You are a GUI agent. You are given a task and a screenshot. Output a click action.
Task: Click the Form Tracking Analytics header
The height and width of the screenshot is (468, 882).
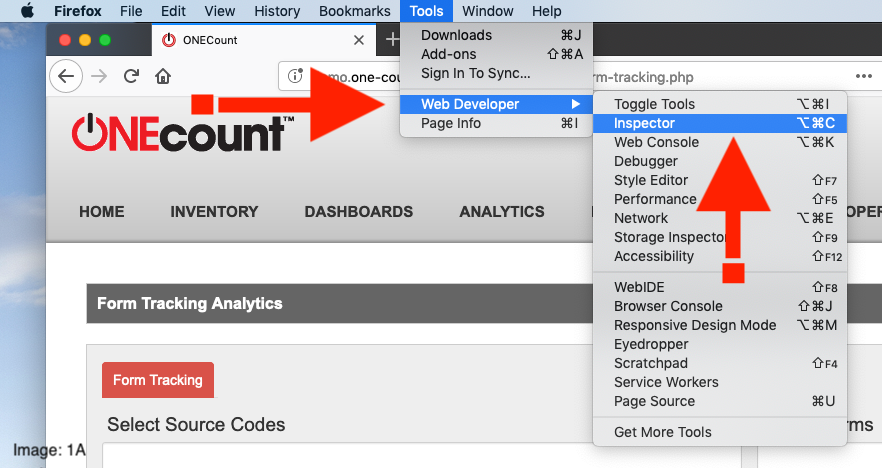click(190, 304)
